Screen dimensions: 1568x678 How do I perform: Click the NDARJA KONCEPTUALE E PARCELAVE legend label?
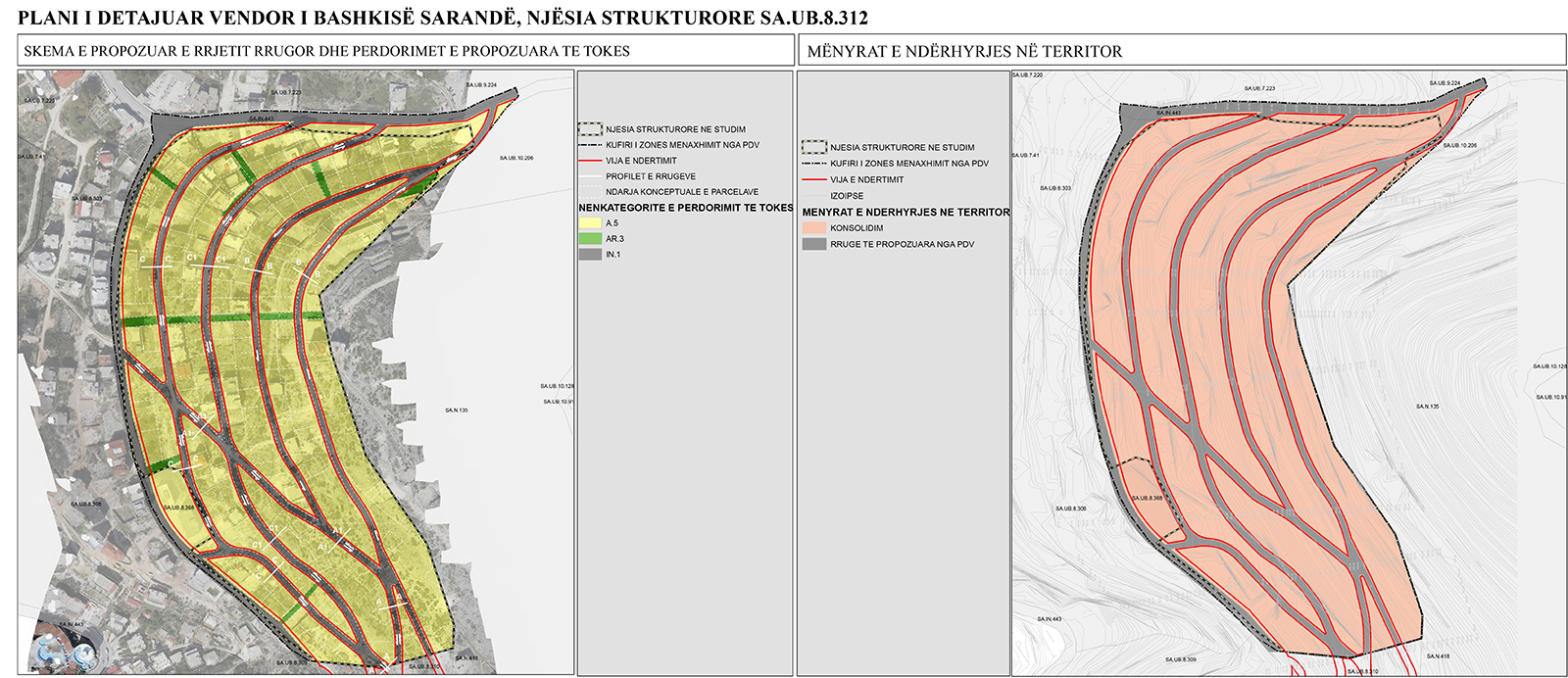coord(682,192)
